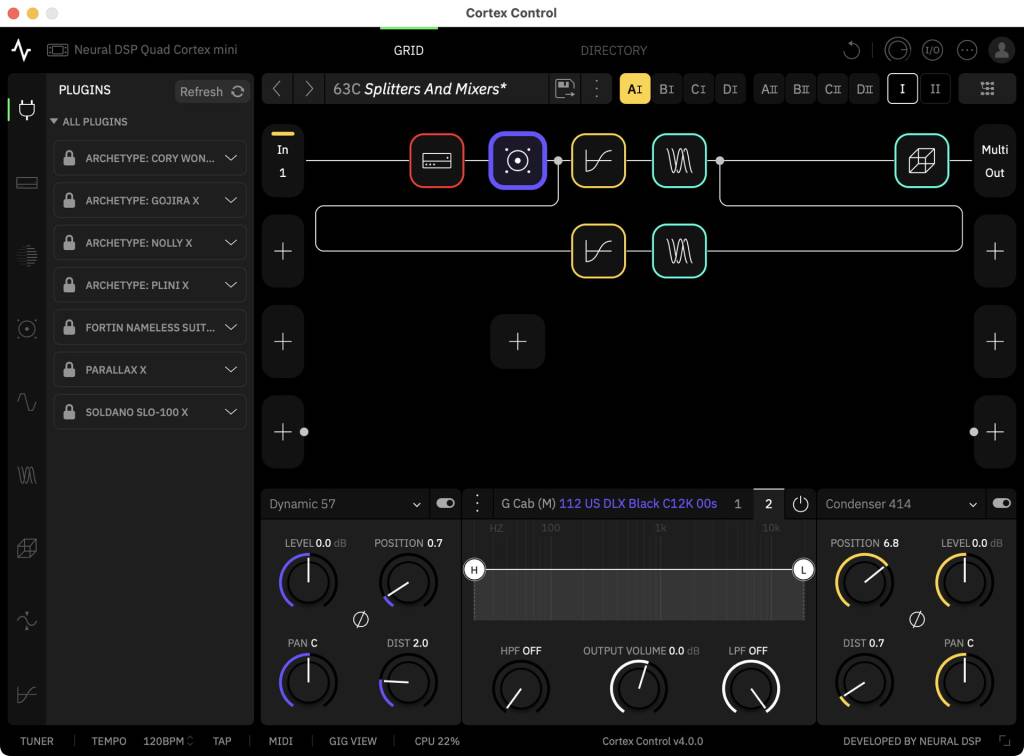Select scene BI from the scene row
The width and height of the screenshot is (1024, 756).
pyautogui.click(x=666, y=88)
